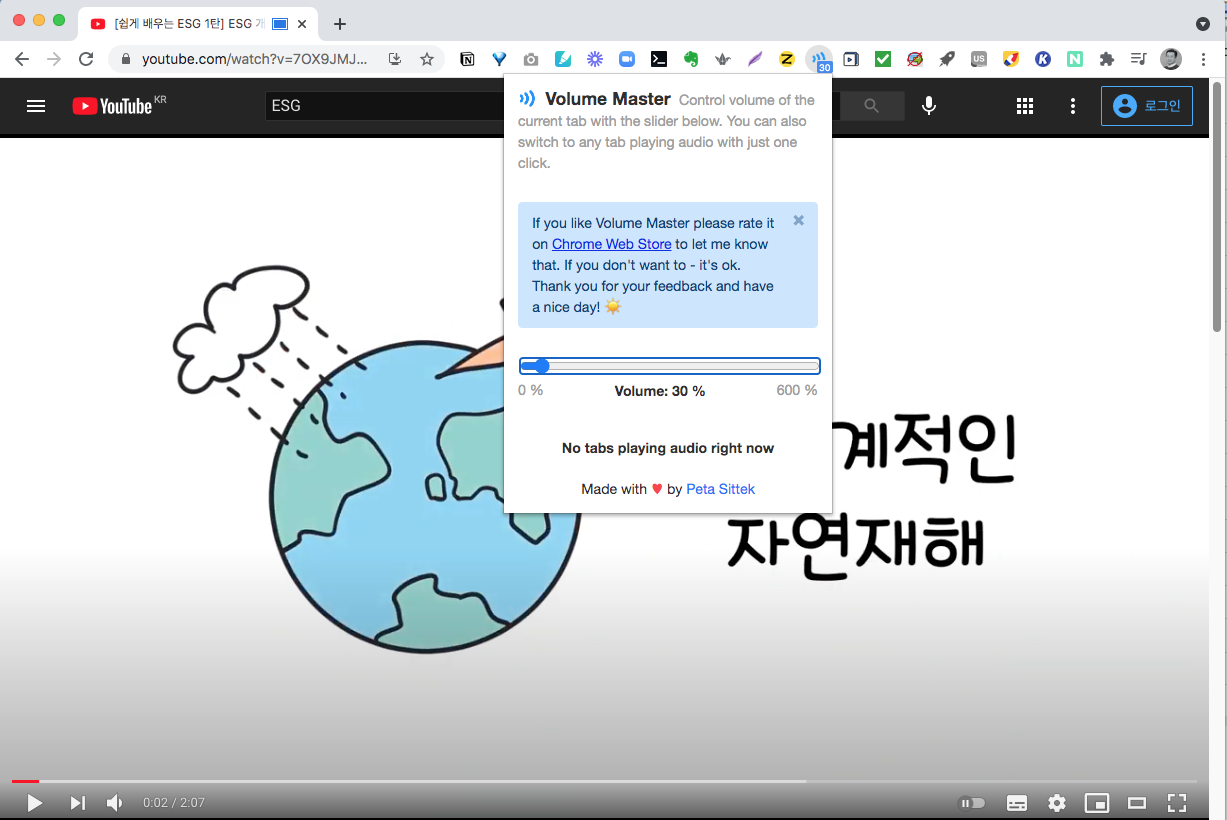Open a new browser tab
The height and width of the screenshot is (820, 1227).
[x=340, y=24]
